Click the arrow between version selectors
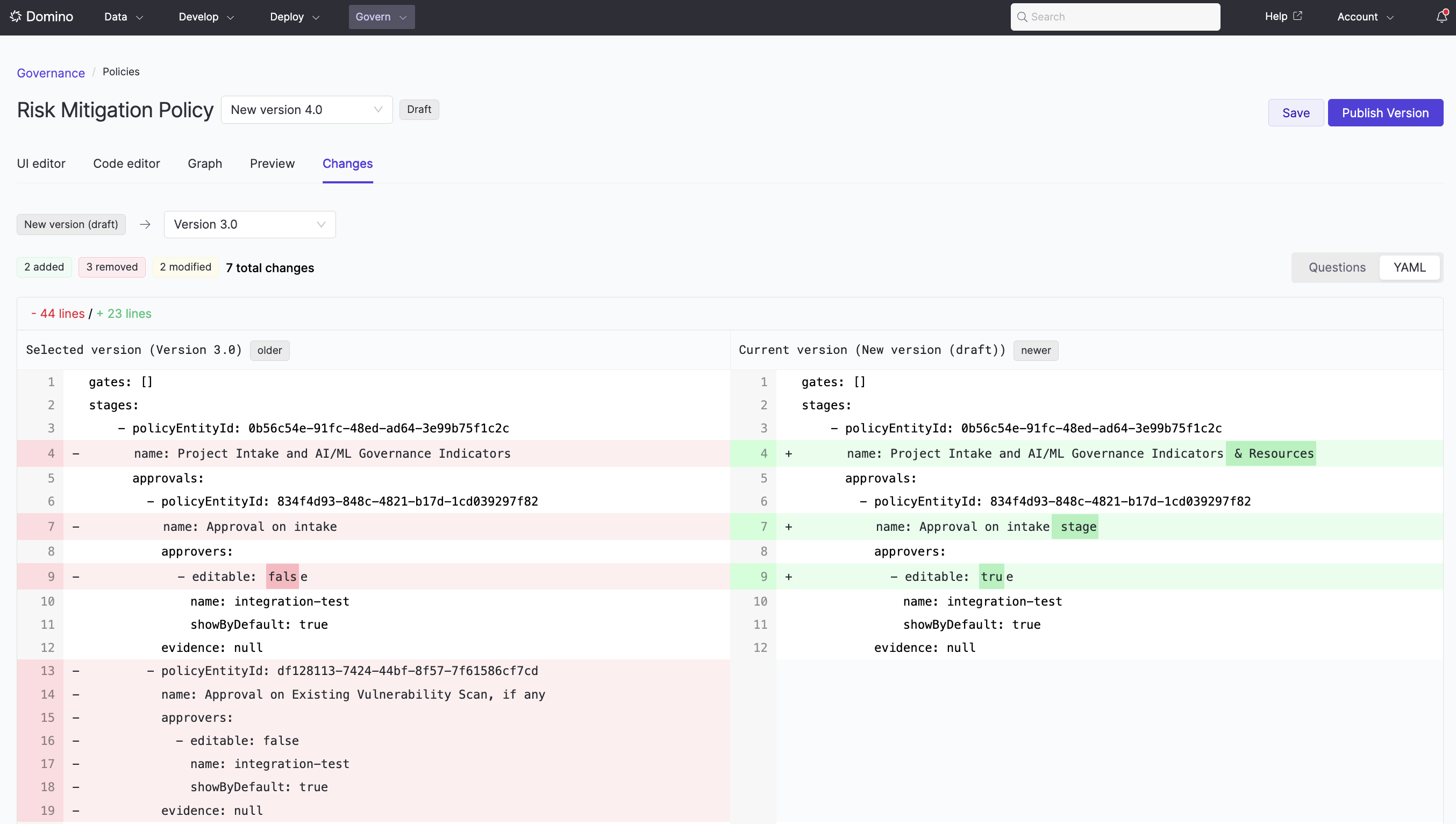Viewport: 1456px width, 824px height. tap(145, 225)
